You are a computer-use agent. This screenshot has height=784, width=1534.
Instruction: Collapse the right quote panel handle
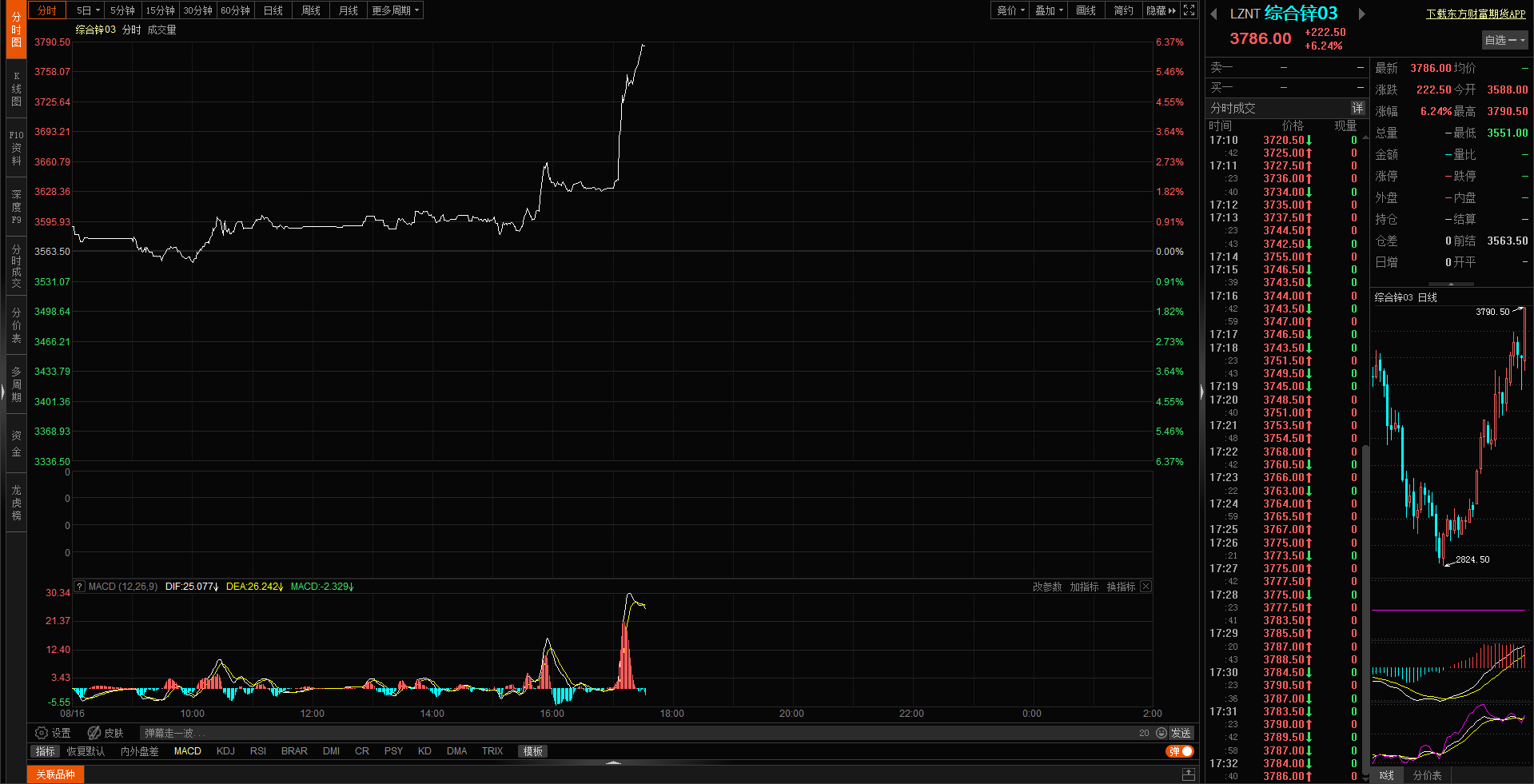(1202, 392)
